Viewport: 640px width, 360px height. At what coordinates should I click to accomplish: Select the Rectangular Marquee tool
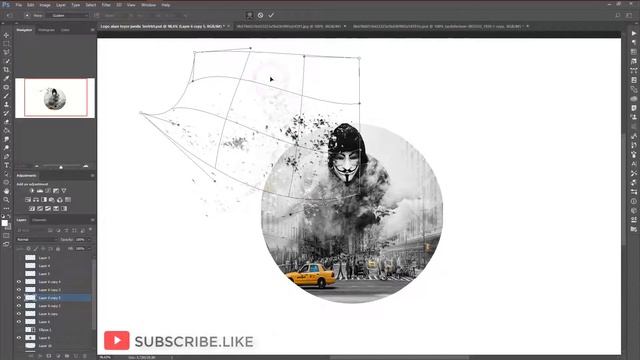click(6, 44)
